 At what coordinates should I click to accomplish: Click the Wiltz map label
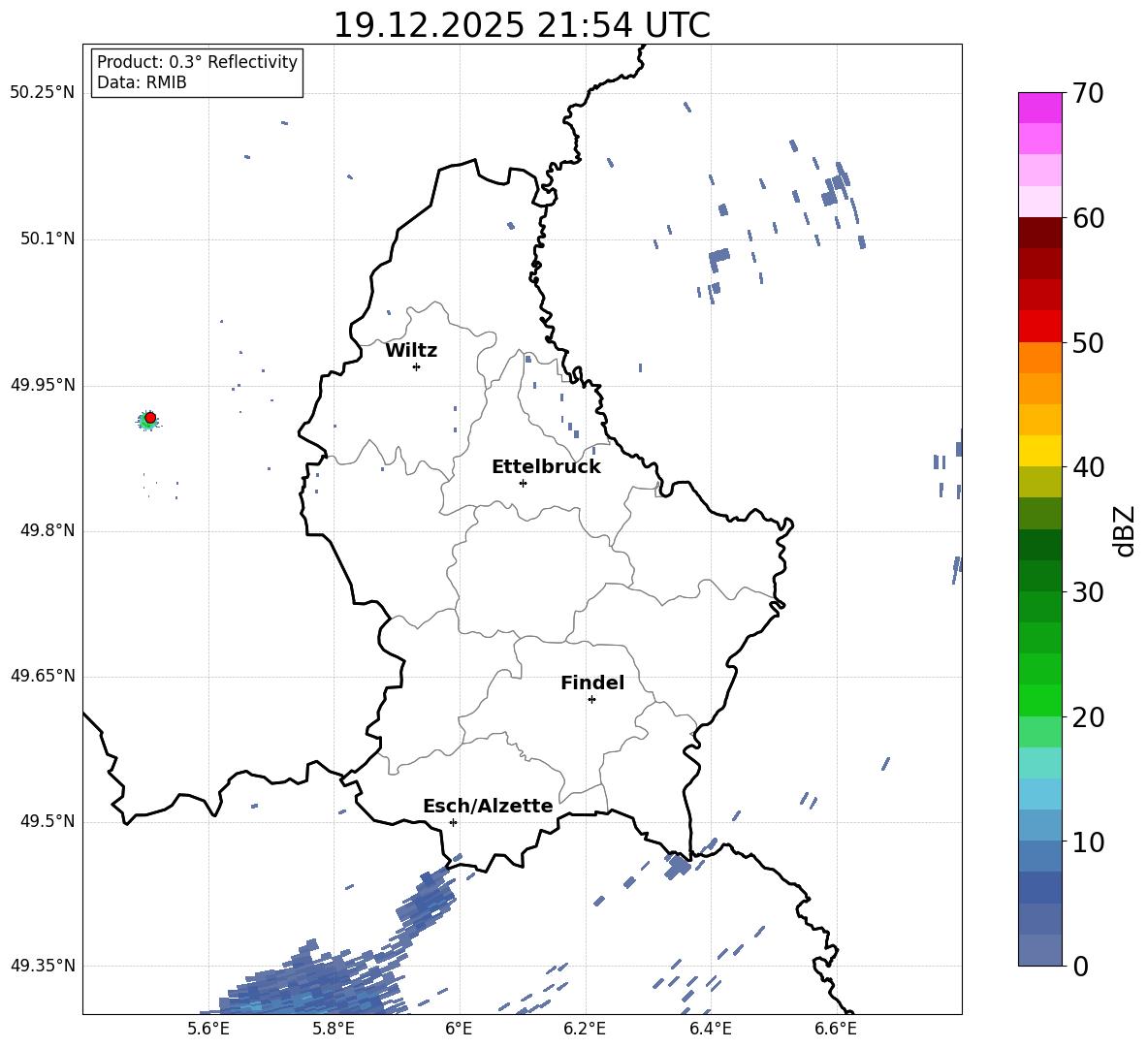(411, 351)
